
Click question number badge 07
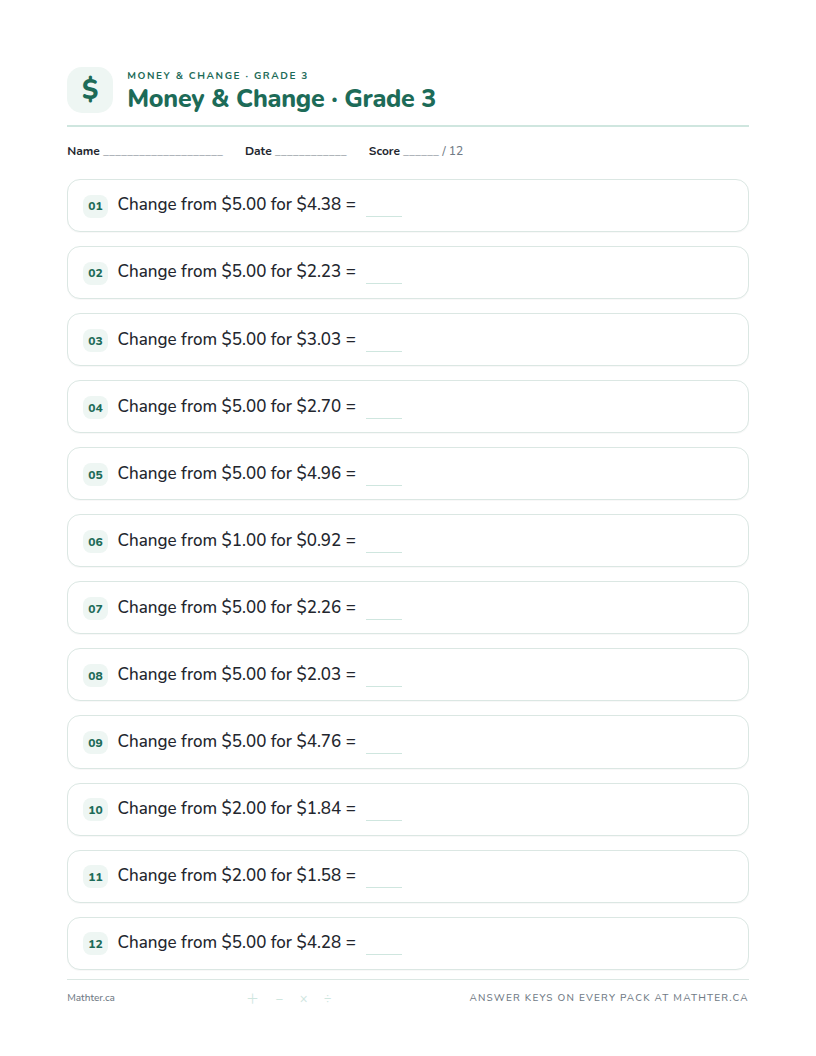pos(96,608)
